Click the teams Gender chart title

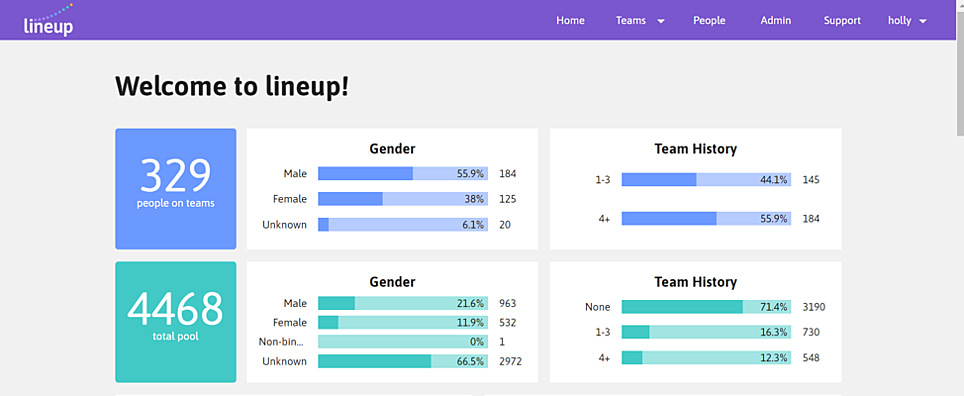pyautogui.click(x=392, y=149)
